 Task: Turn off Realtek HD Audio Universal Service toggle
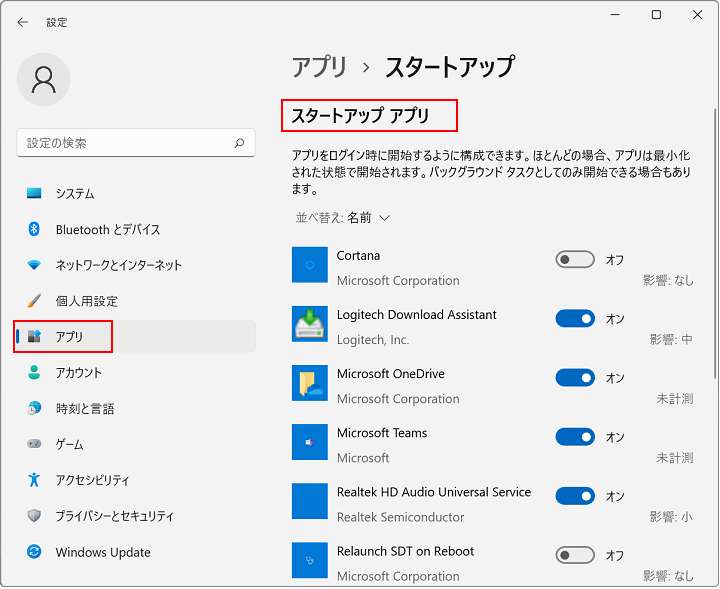click(x=575, y=496)
